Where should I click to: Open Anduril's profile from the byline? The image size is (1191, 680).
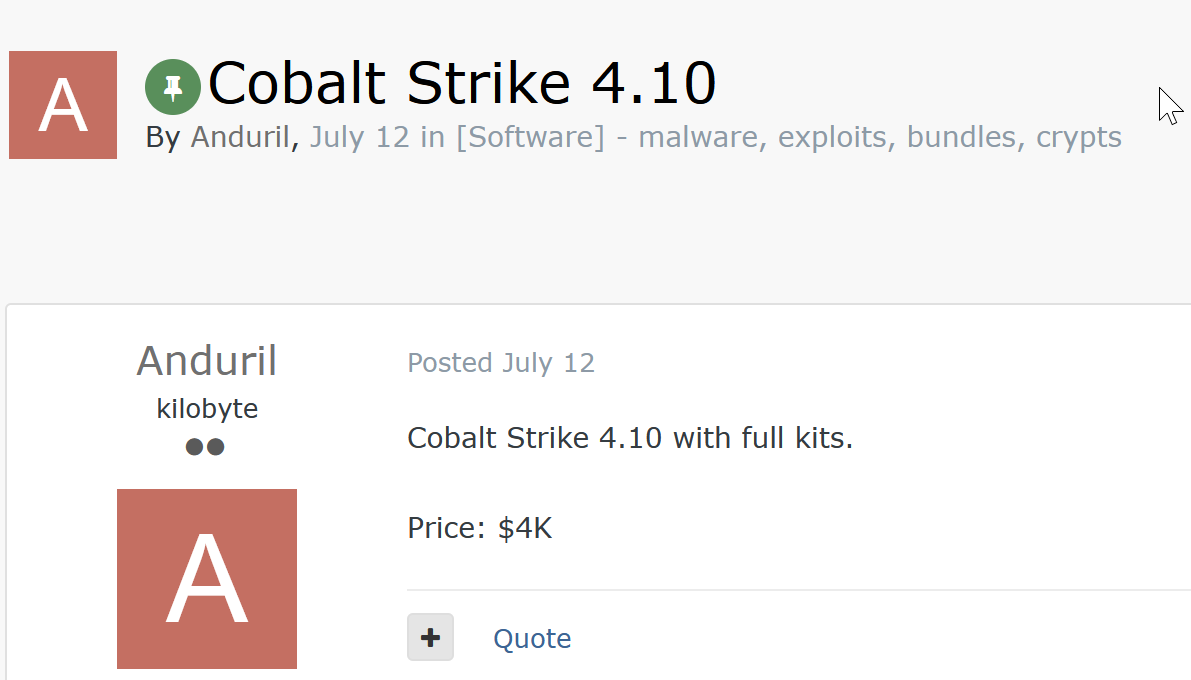click(x=240, y=137)
